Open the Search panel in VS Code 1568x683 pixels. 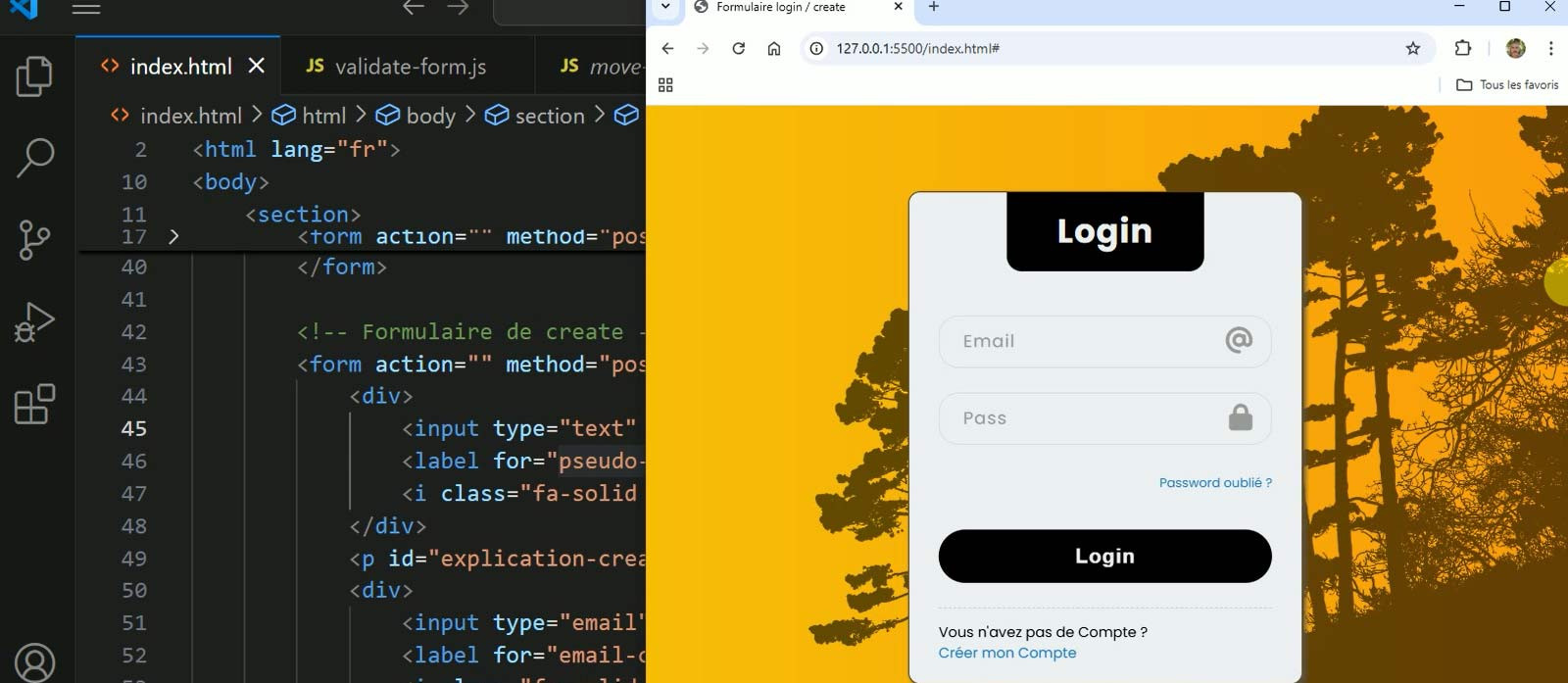[34, 158]
